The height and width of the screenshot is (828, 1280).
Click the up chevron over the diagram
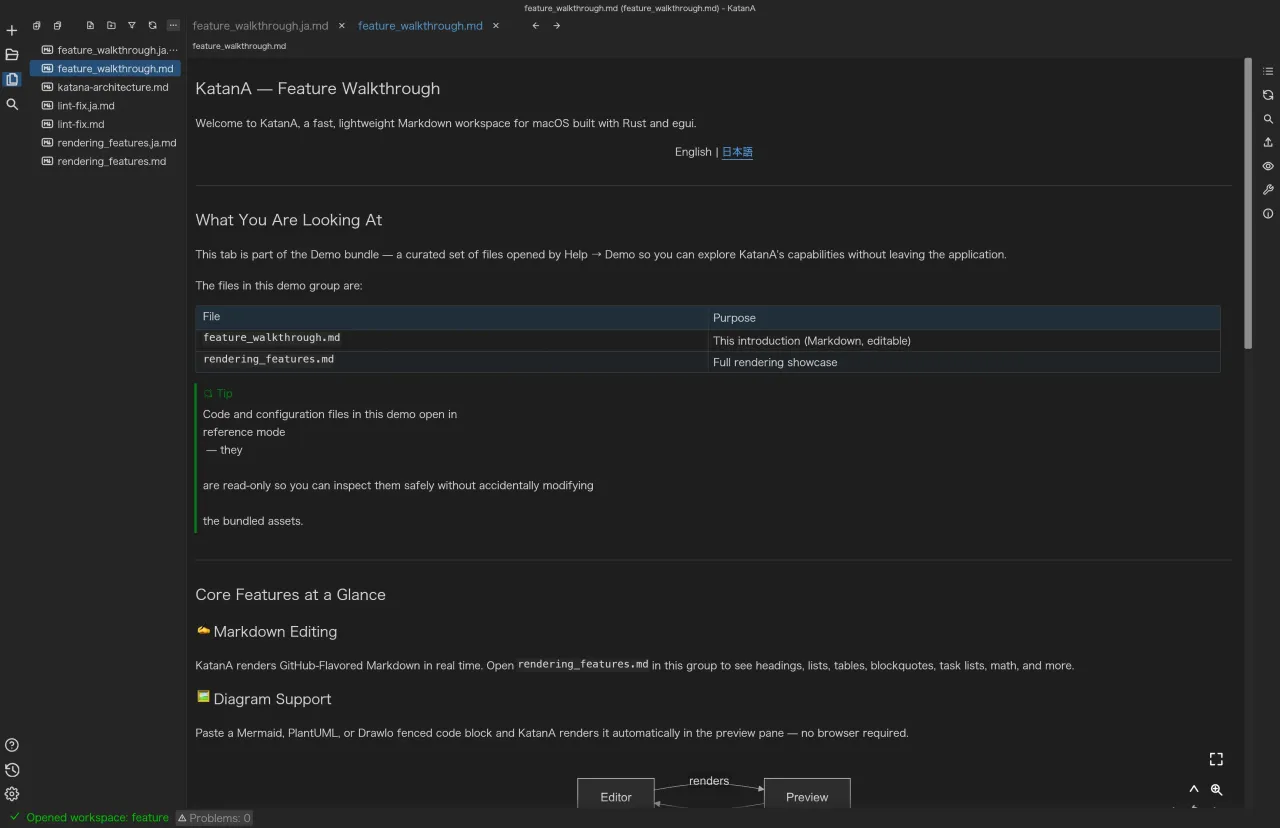[1194, 789]
